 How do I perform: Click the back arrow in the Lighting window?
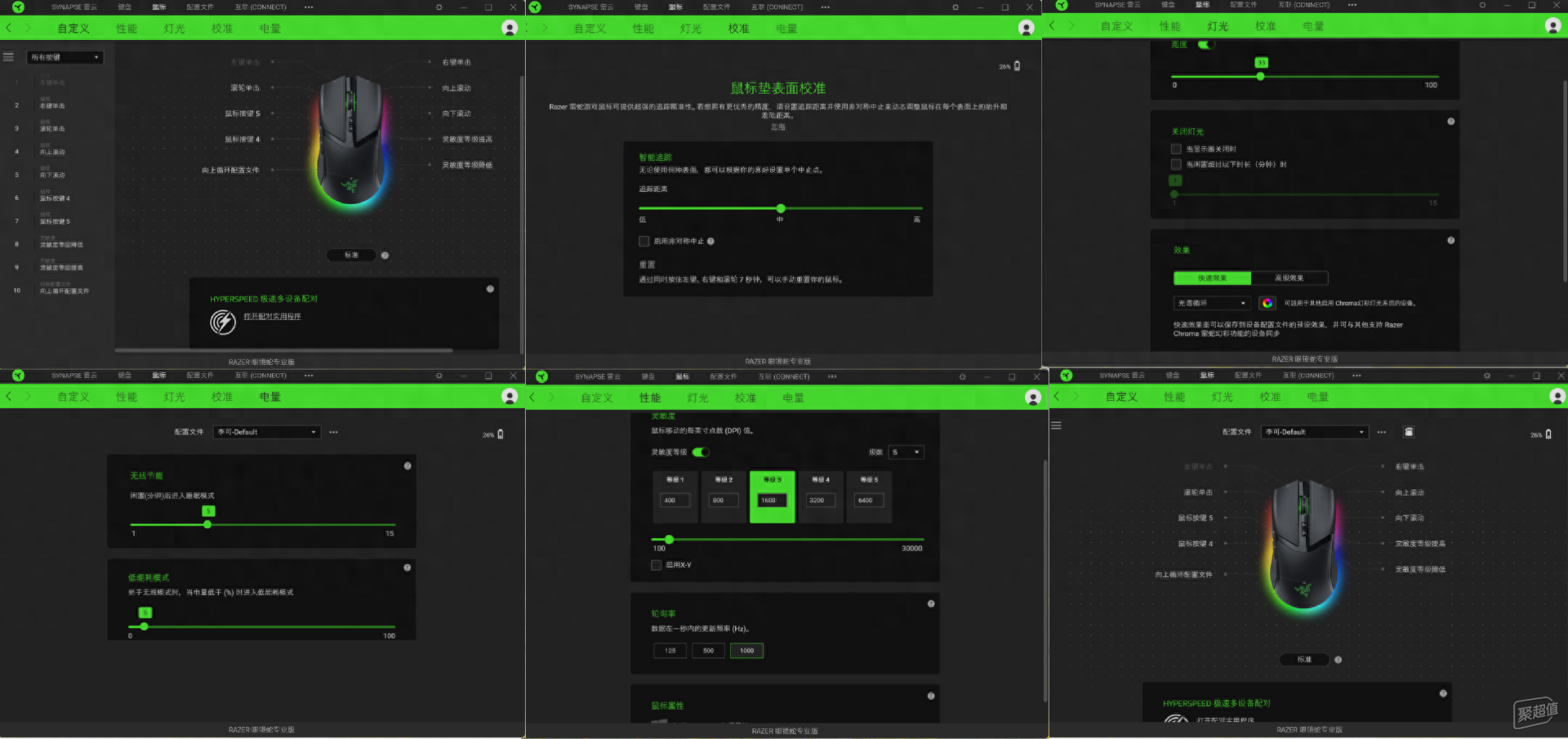[1052, 26]
